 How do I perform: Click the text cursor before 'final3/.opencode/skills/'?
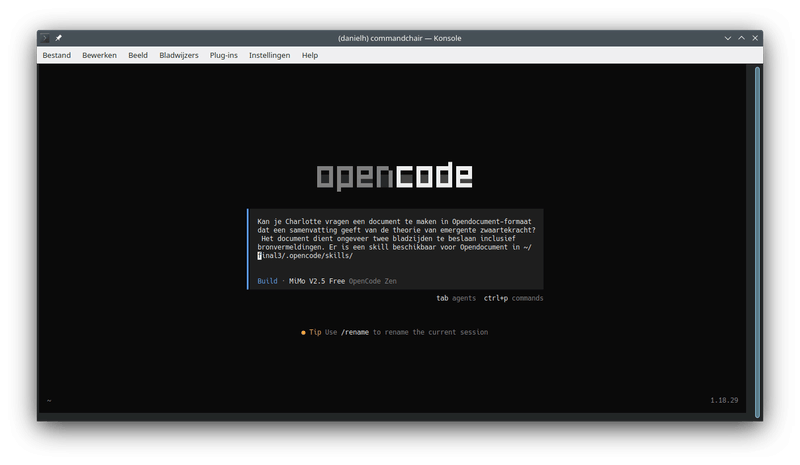click(259, 256)
